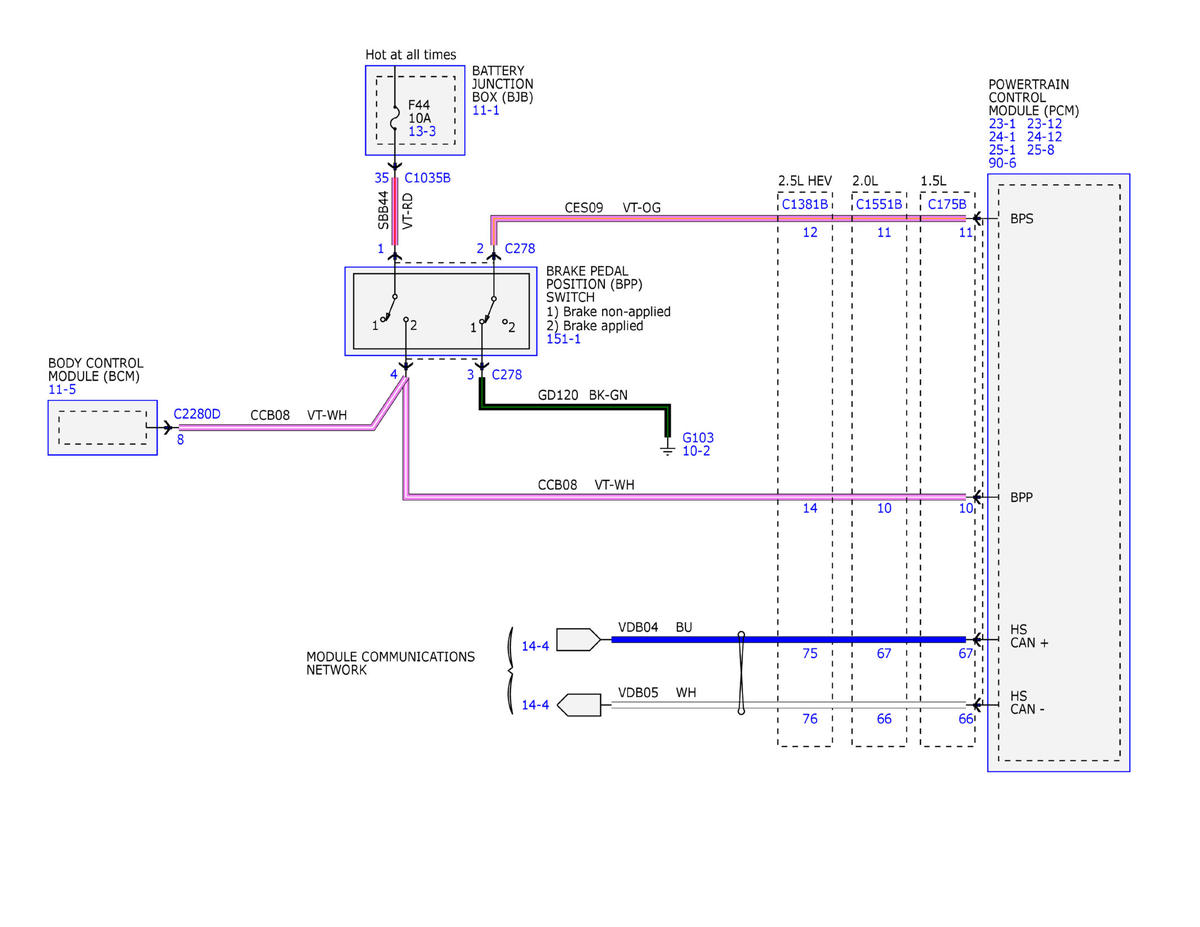Follow the C1551B connector link
This screenshot has height=927, width=1200.
[x=879, y=204]
